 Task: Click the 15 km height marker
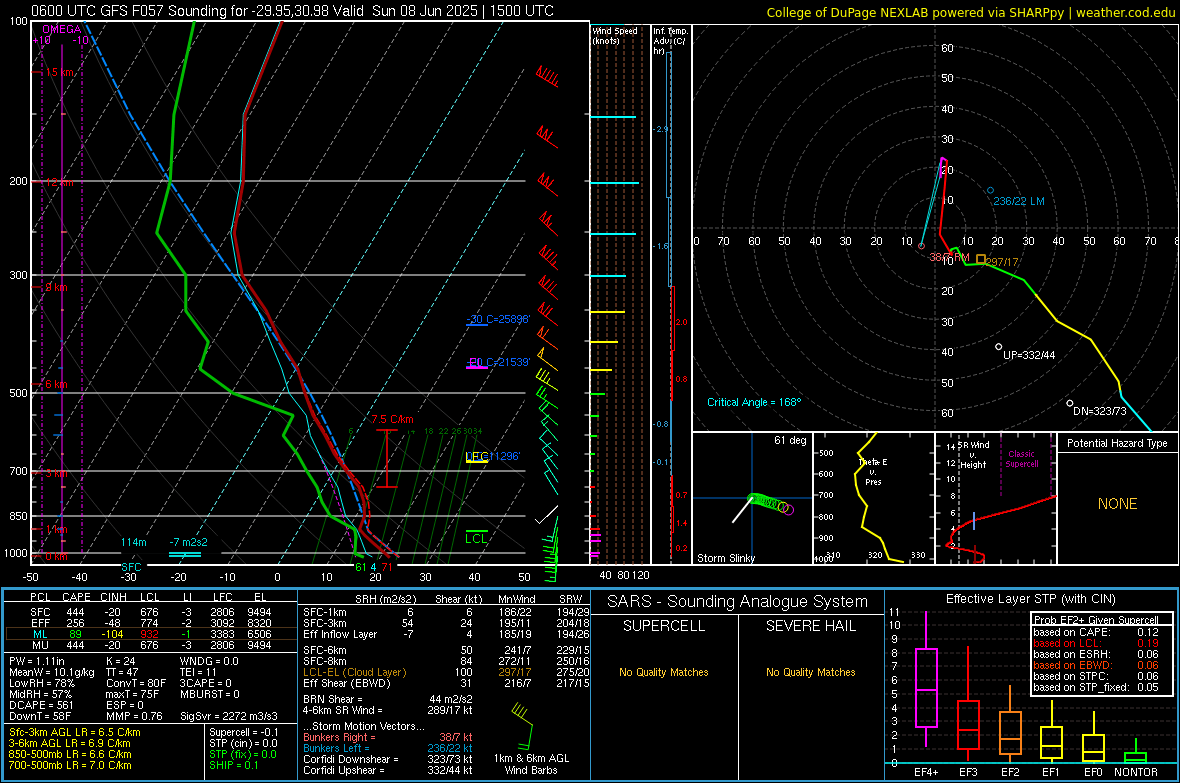click(x=59, y=72)
